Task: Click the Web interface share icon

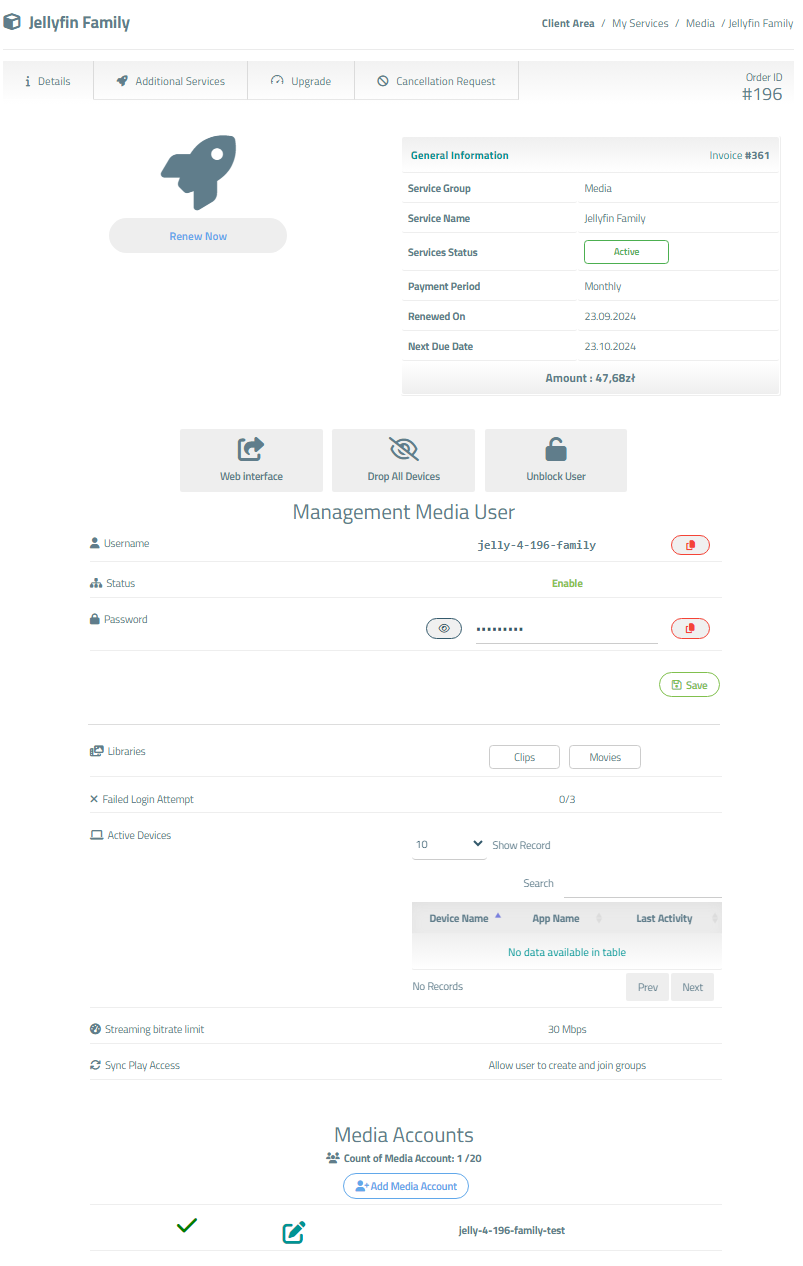Action: [251, 449]
